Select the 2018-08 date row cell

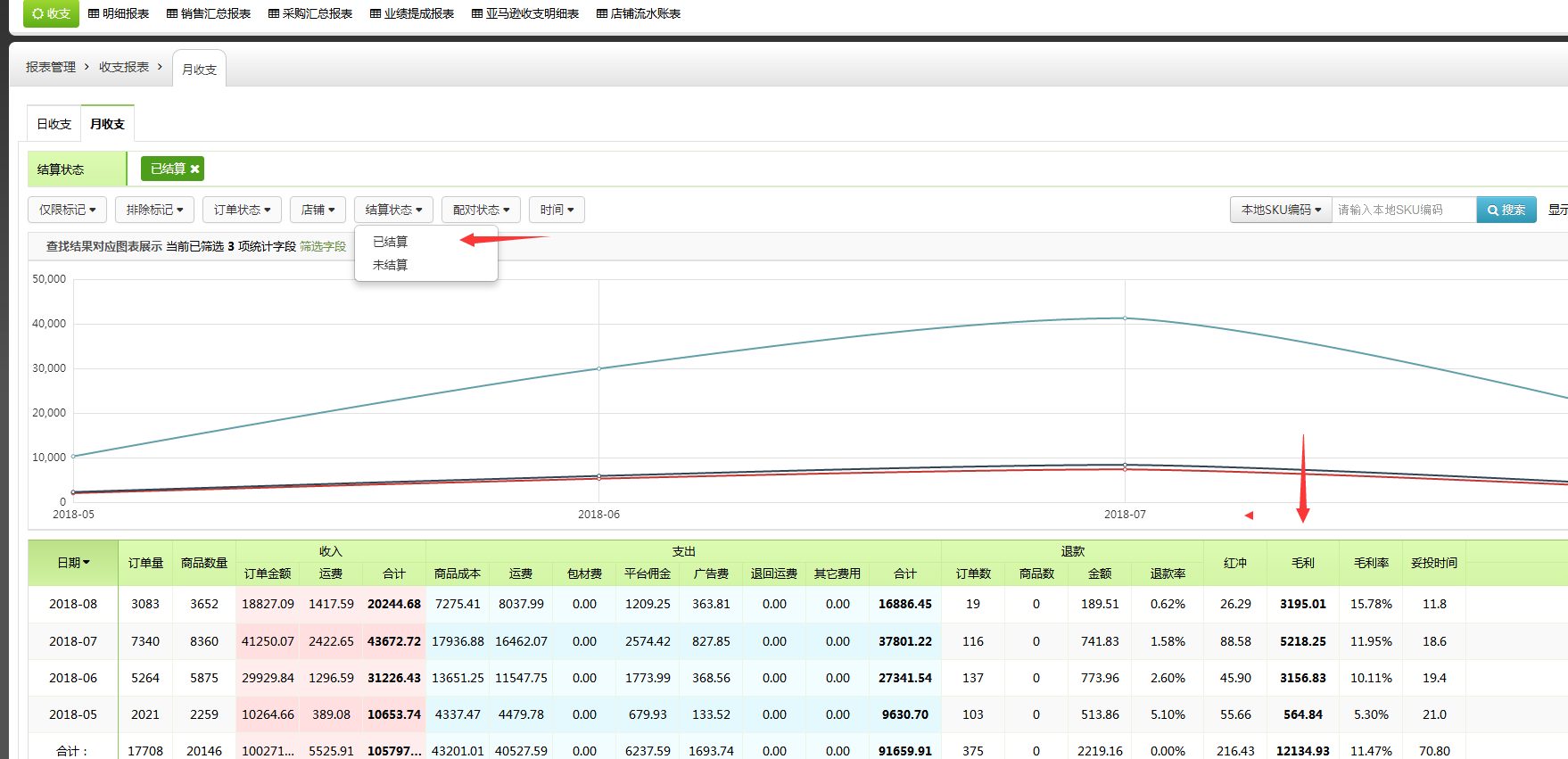(x=73, y=604)
